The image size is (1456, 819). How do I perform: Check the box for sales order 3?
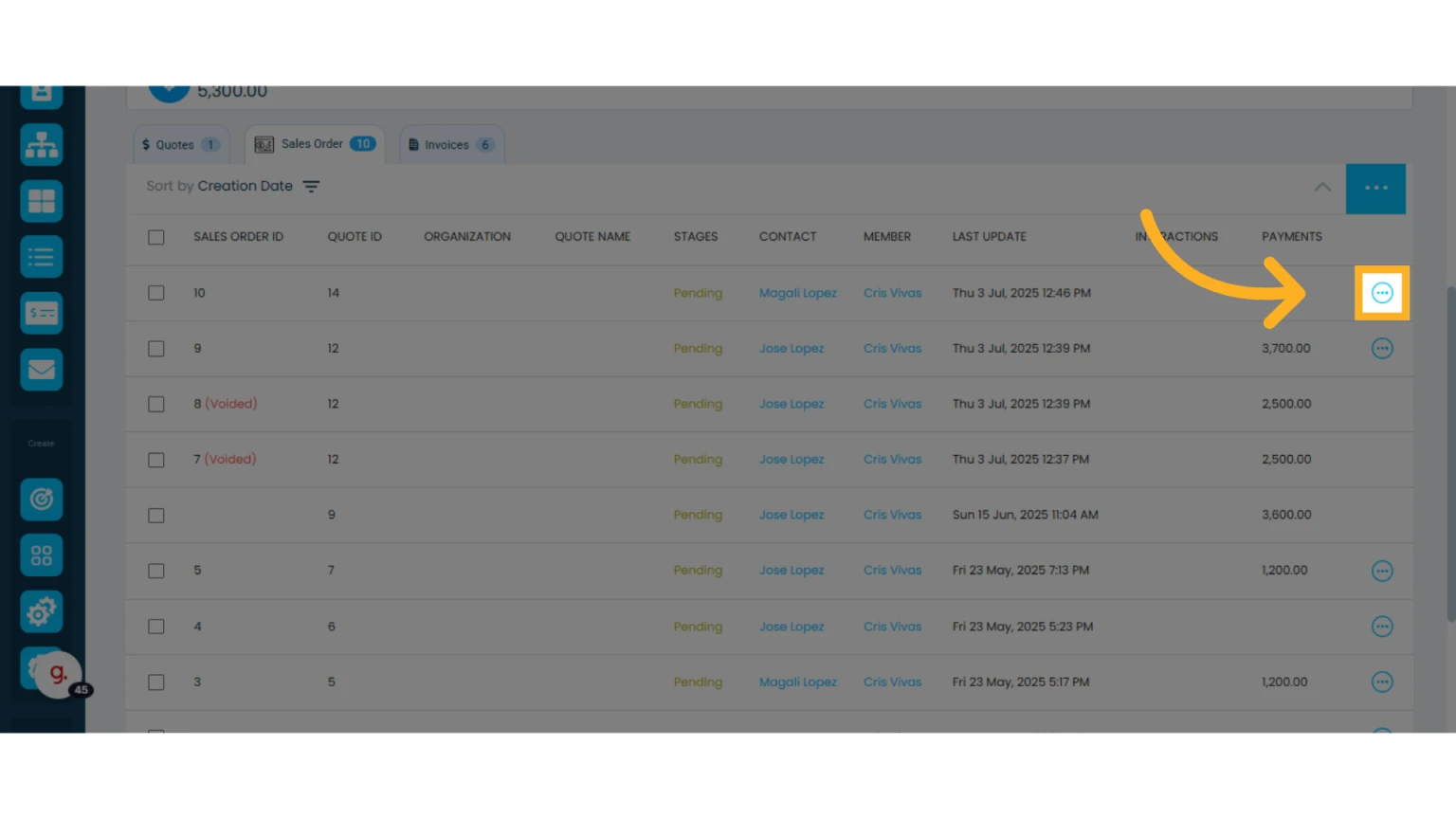(x=156, y=682)
